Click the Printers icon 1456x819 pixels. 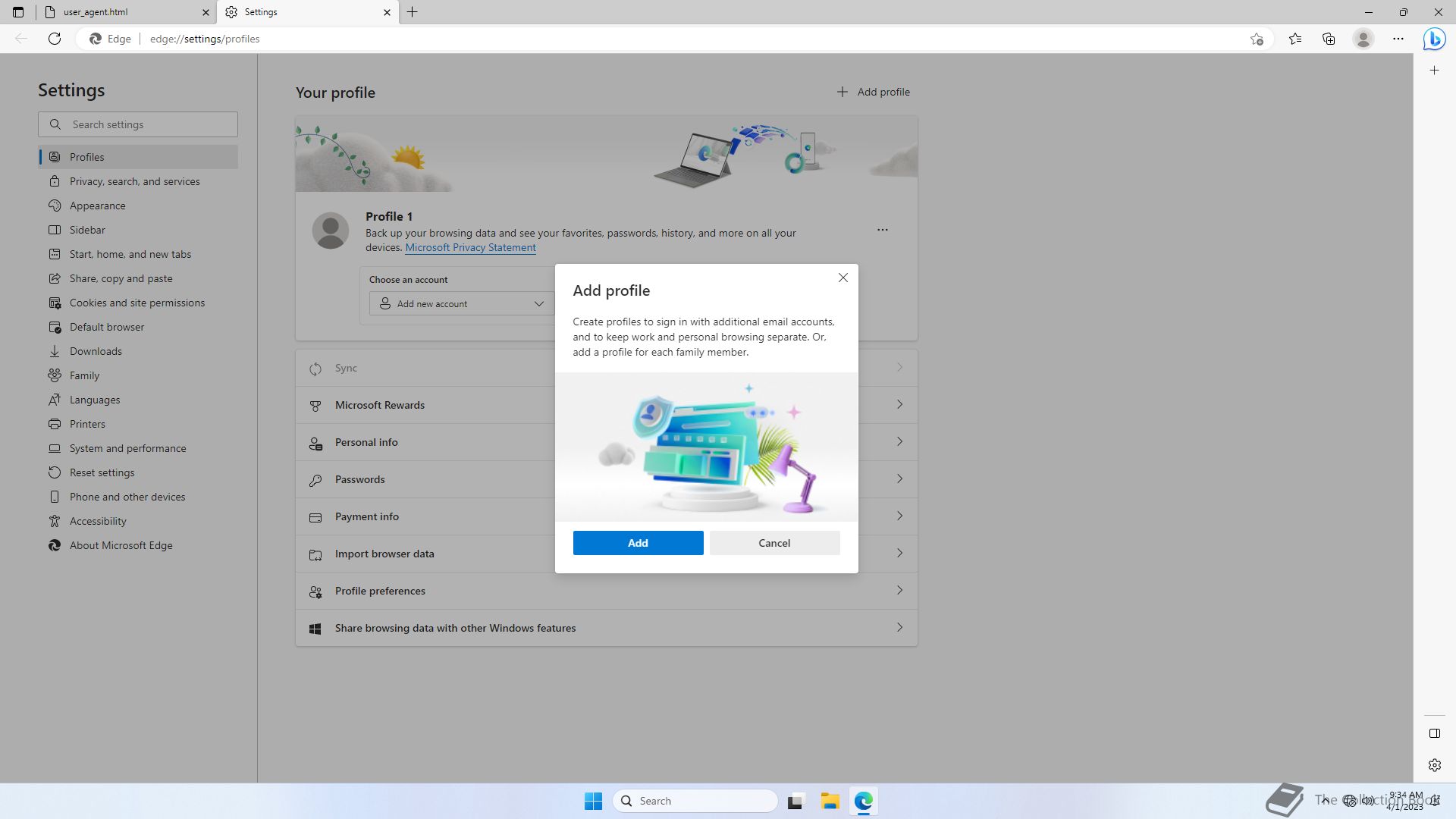click(x=55, y=424)
